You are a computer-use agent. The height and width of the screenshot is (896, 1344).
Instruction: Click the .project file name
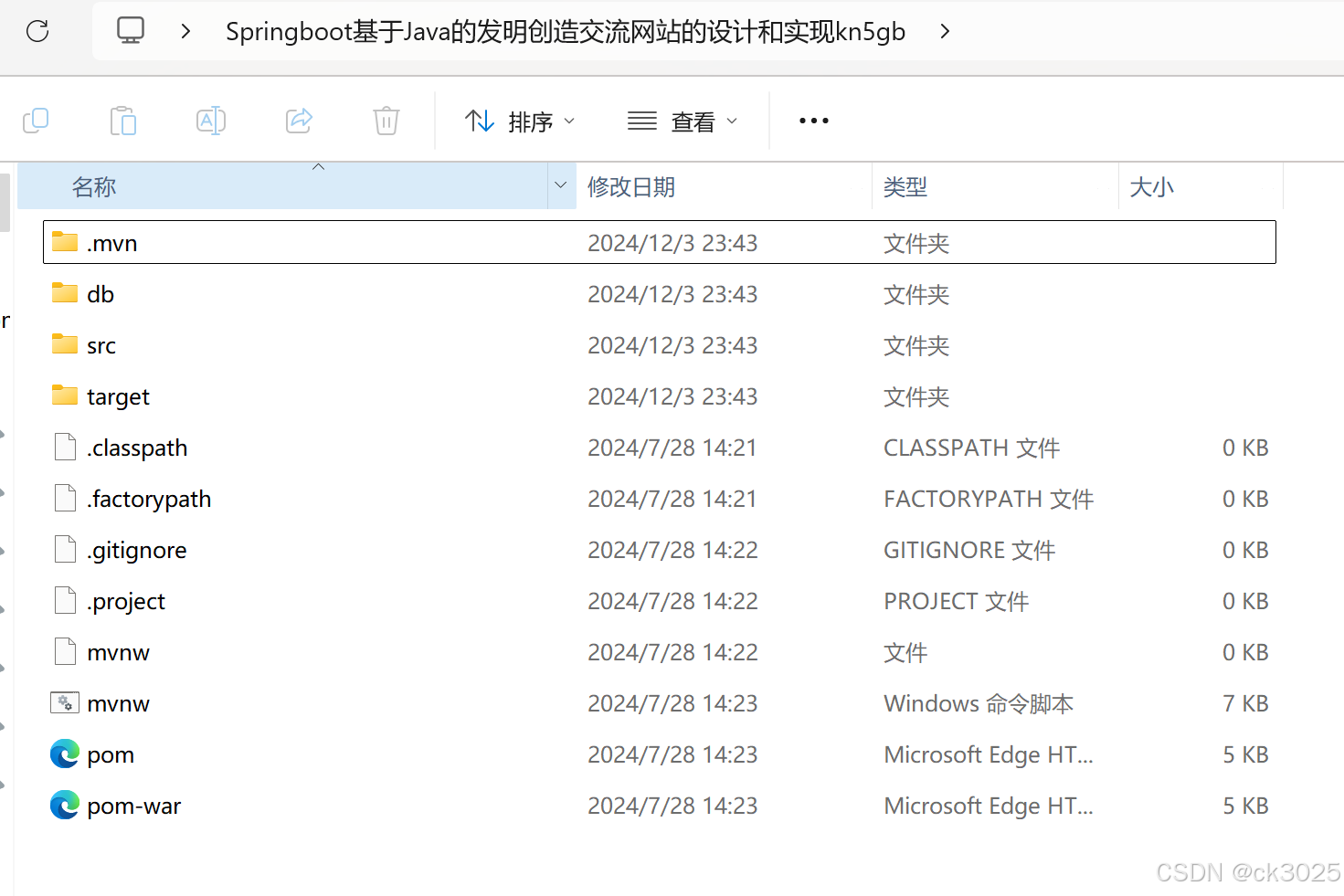pos(126,602)
